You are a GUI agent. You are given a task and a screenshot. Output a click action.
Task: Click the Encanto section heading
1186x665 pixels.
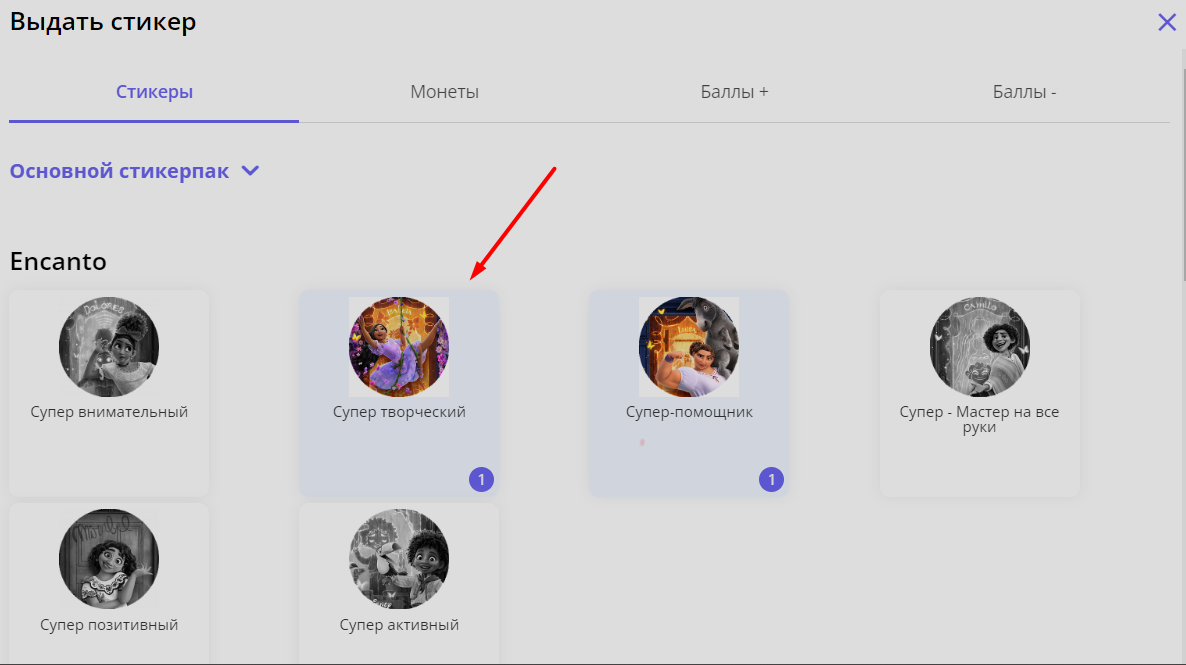coord(58,261)
